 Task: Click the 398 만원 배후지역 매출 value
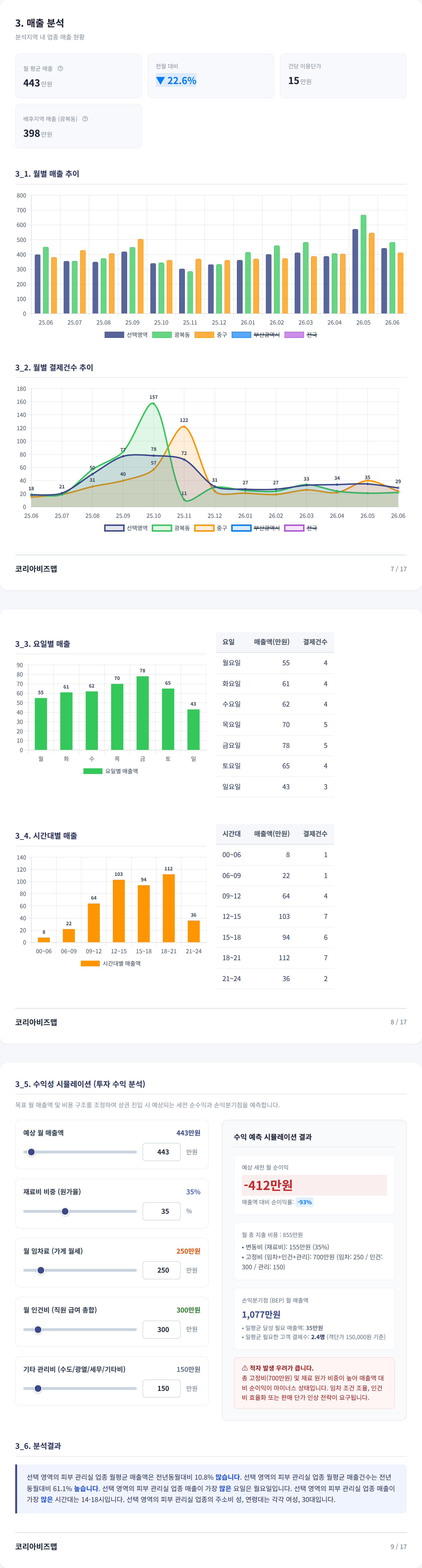38,133
